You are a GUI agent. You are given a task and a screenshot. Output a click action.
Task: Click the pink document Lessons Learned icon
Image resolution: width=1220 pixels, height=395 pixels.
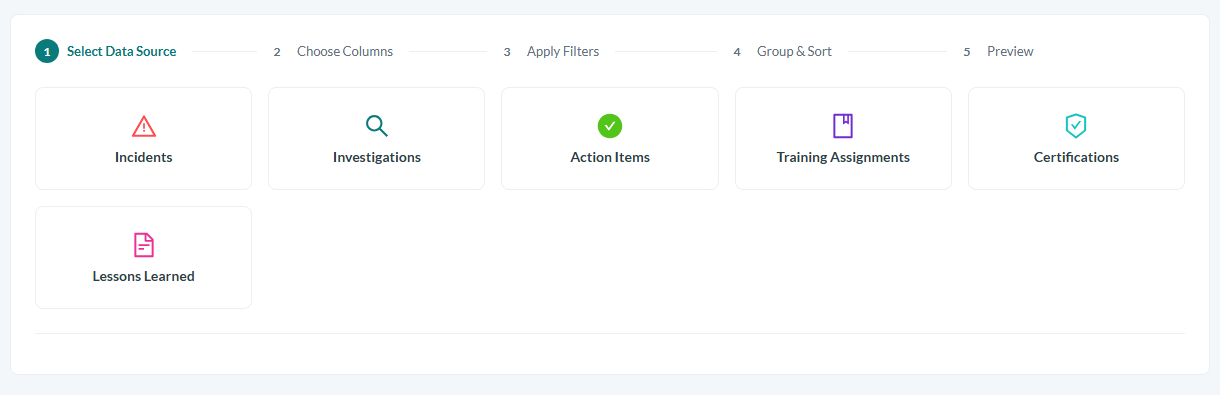point(144,245)
